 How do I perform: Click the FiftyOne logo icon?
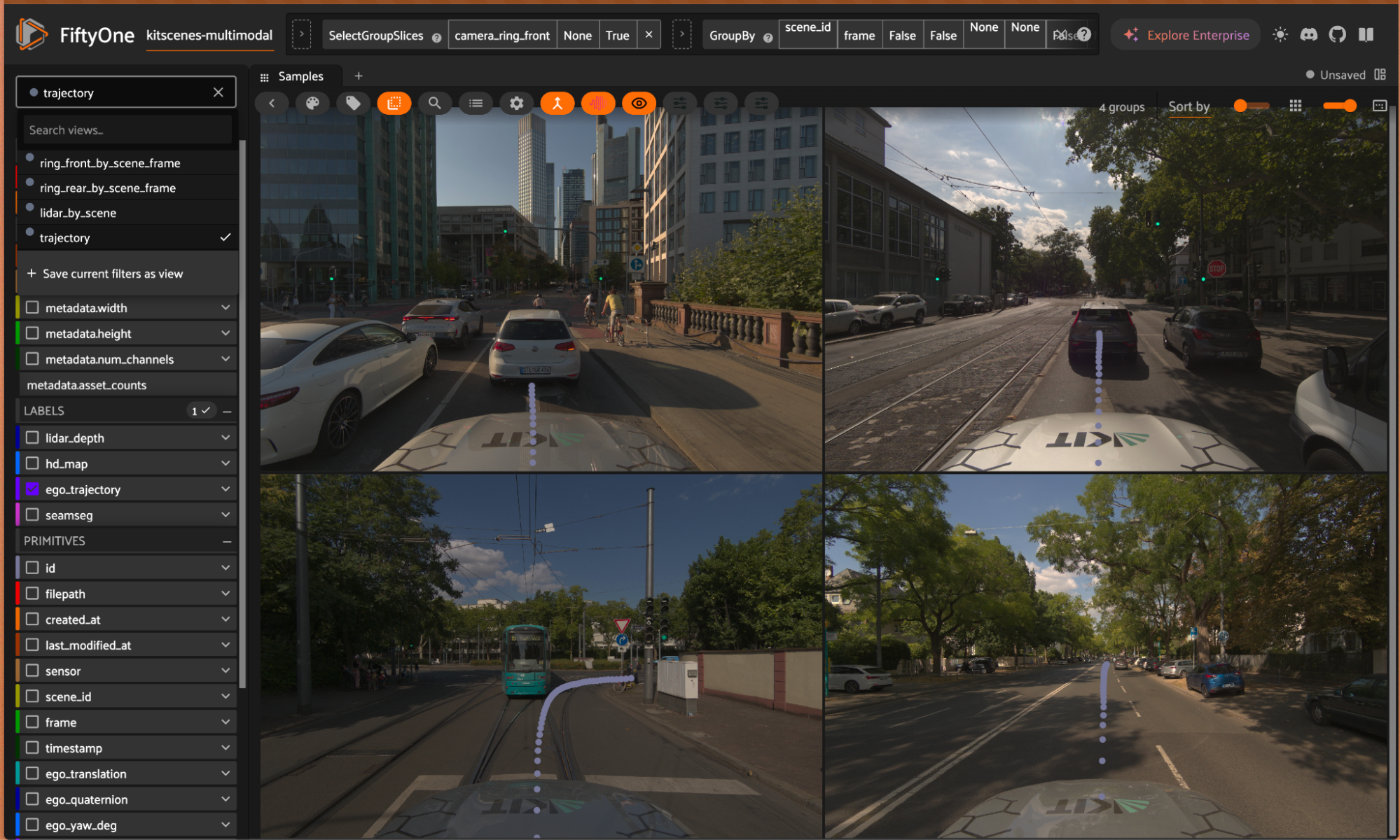pyautogui.click(x=32, y=34)
